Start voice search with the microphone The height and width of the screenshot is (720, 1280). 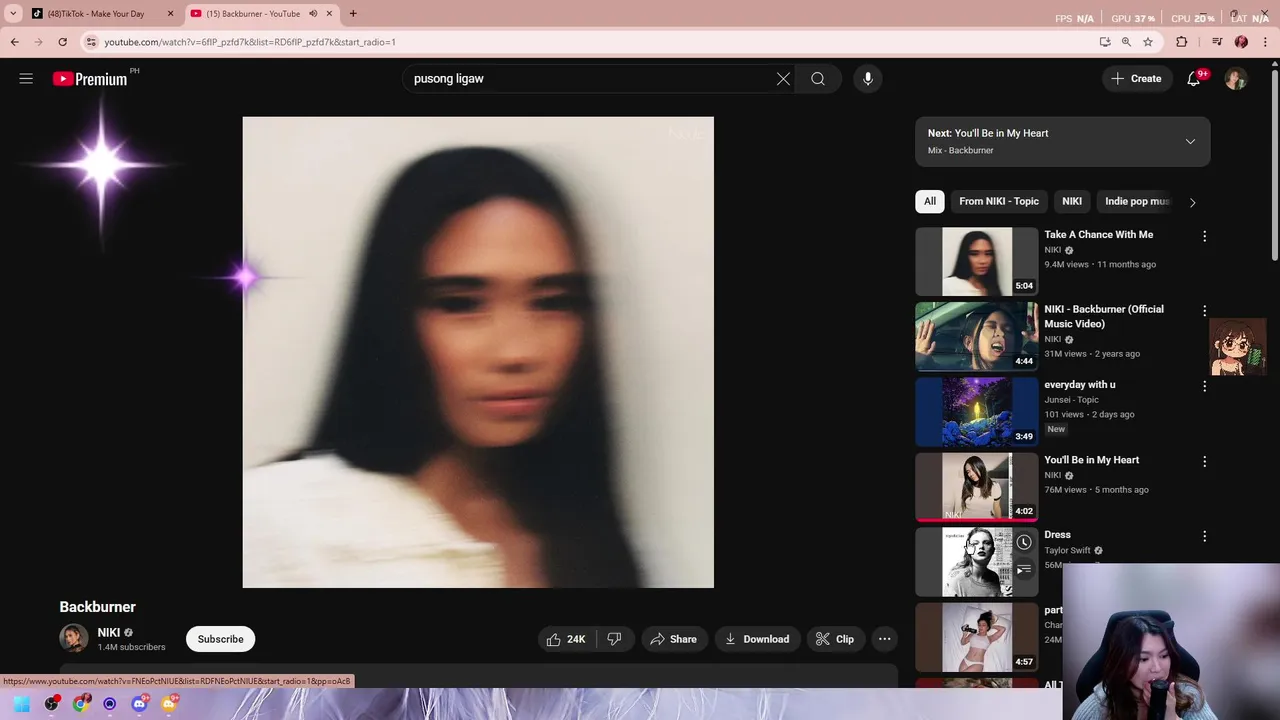[x=868, y=79]
